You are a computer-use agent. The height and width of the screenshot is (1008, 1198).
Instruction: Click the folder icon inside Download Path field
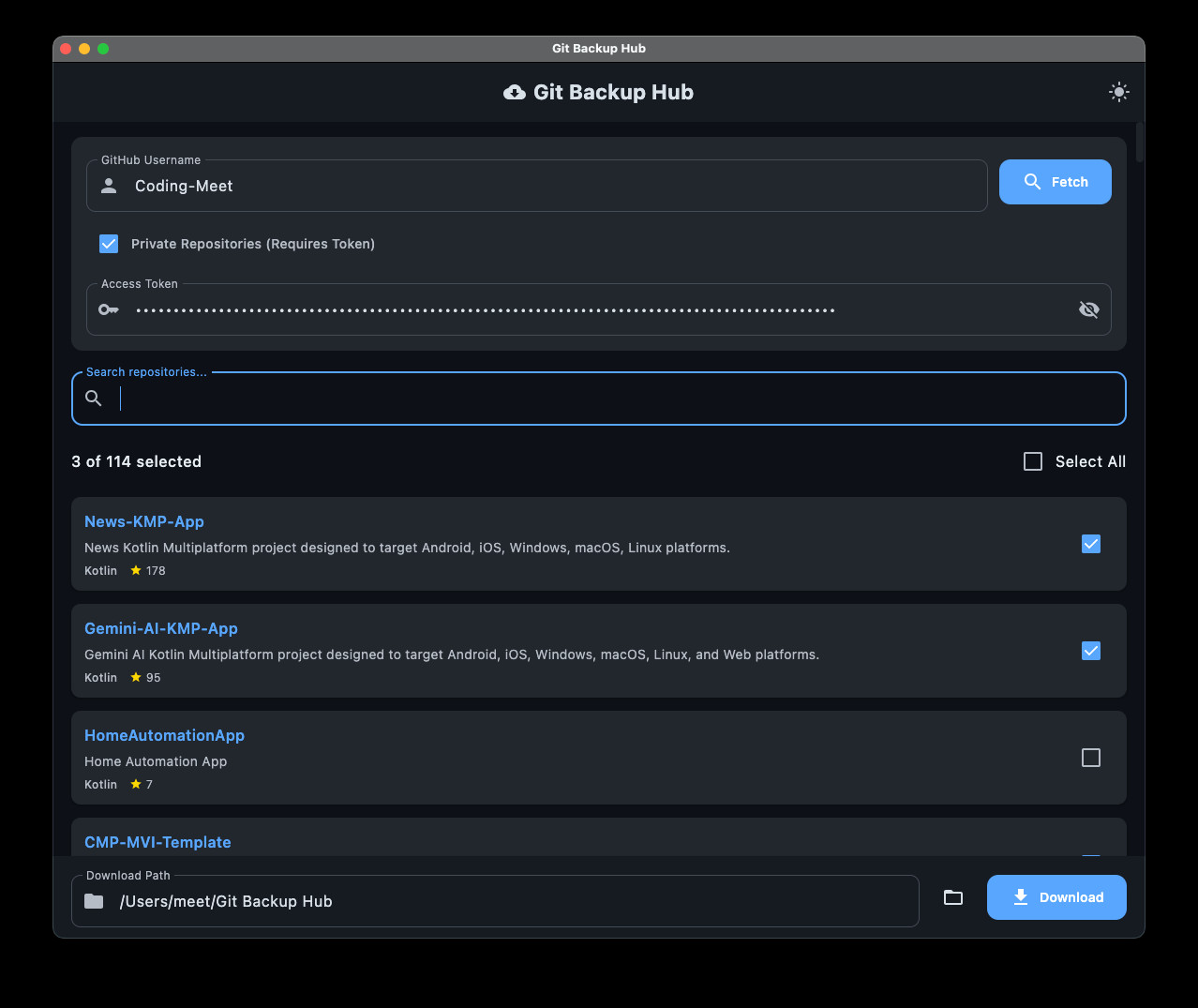click(x=94, y=901)
